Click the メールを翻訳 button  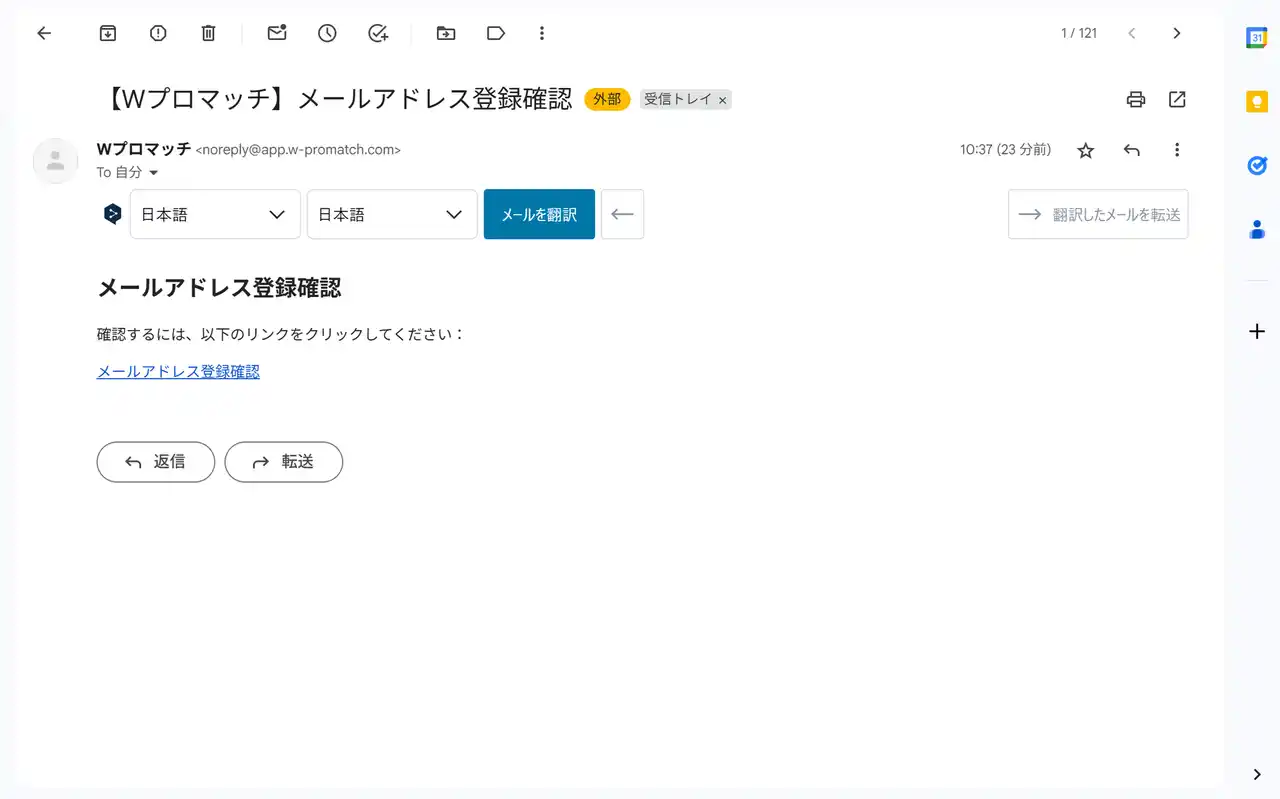(x=539, y=214)
